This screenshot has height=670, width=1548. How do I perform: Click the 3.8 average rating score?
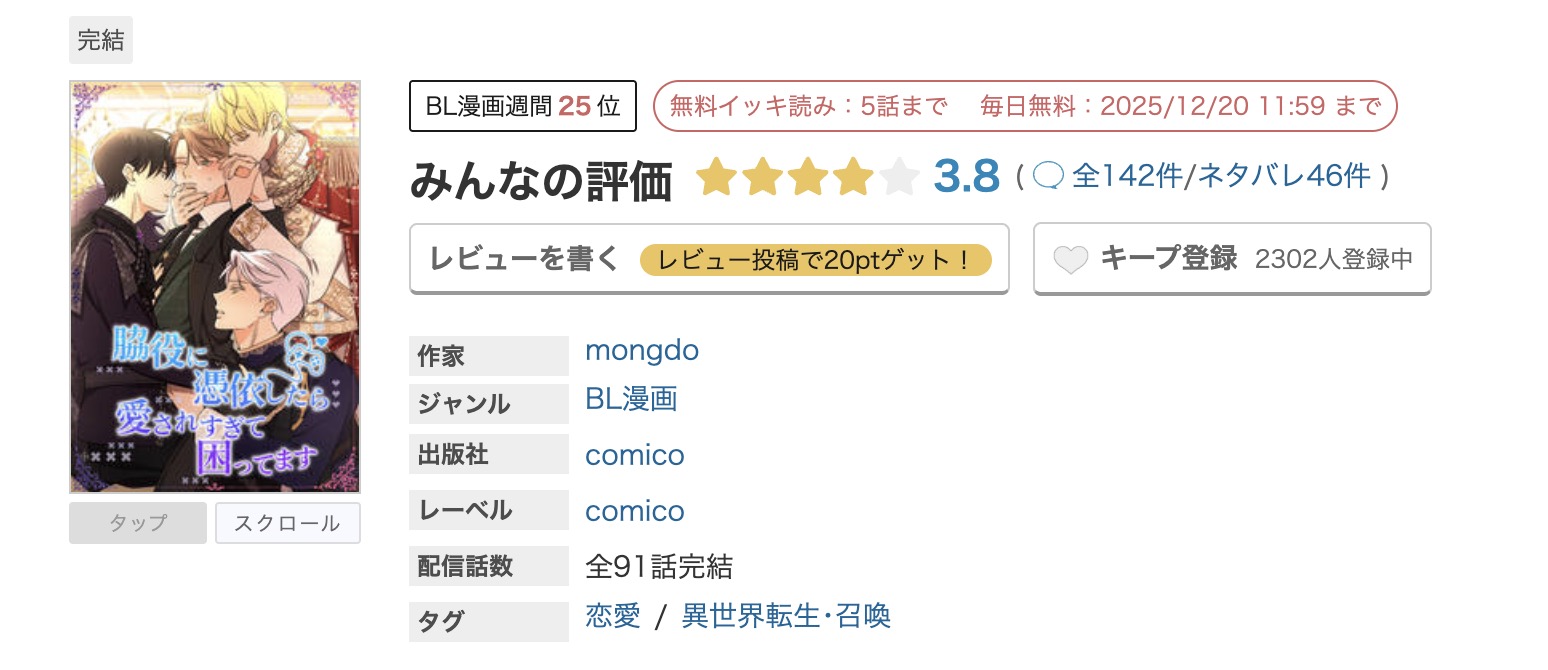[x=966, y=176]
